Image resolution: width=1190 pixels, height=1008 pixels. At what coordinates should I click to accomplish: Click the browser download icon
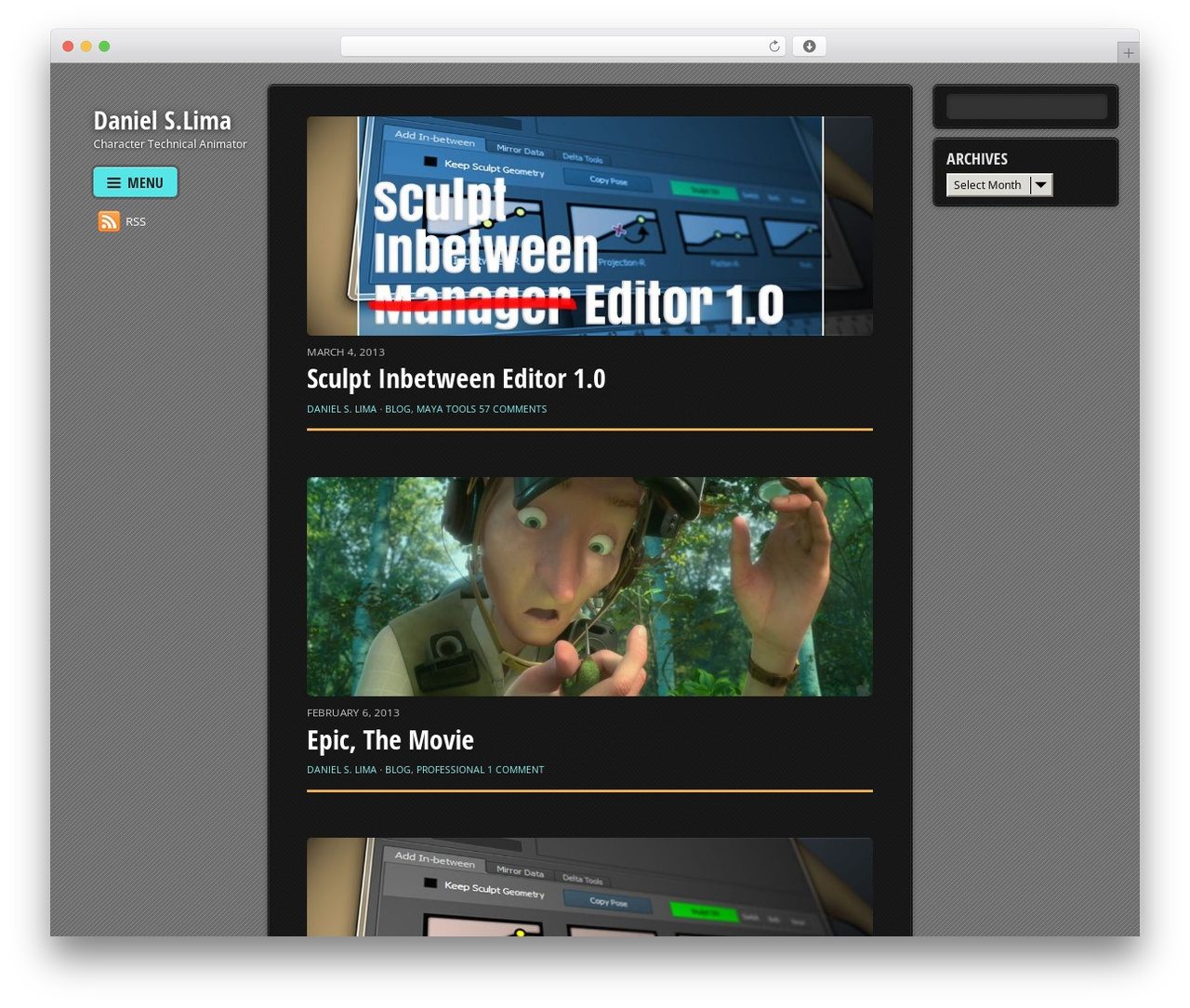[x=809, y=46]
